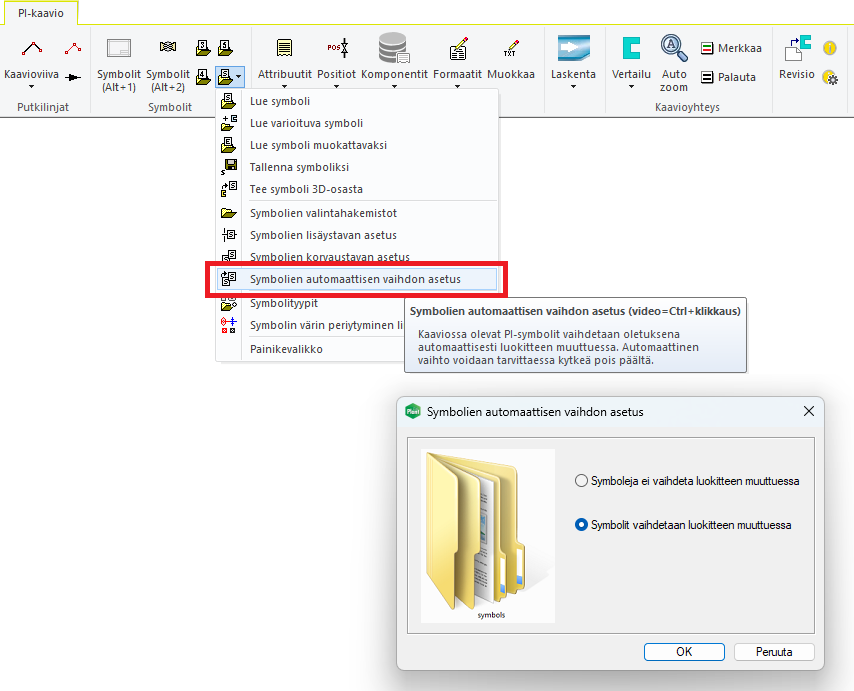Image resolution: width=854 pixels, height=691 pixels.
Task: Choose Lue varioituva symboli
Action: coord(357,123)
